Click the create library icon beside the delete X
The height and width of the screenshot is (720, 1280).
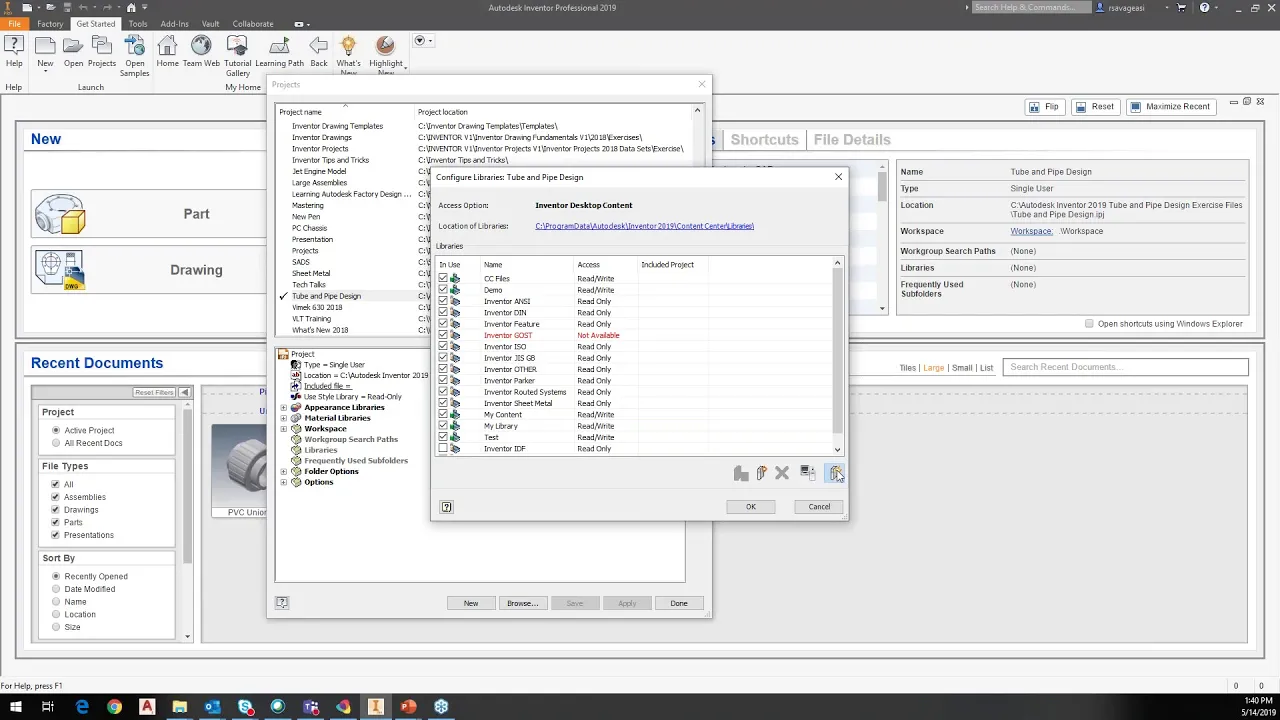761,473
